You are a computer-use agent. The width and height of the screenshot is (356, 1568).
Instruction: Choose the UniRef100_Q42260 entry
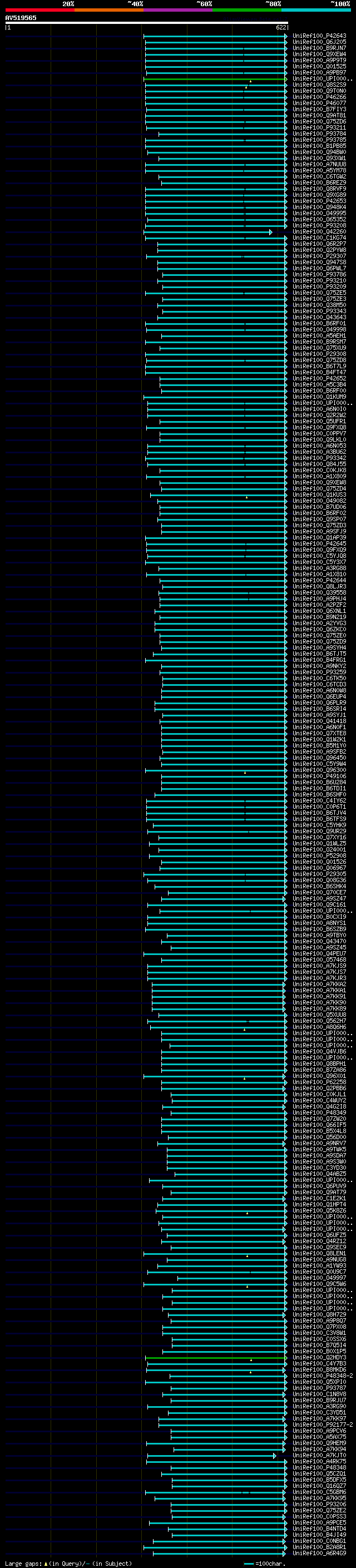pyautogui.click(x=319, y=232)
